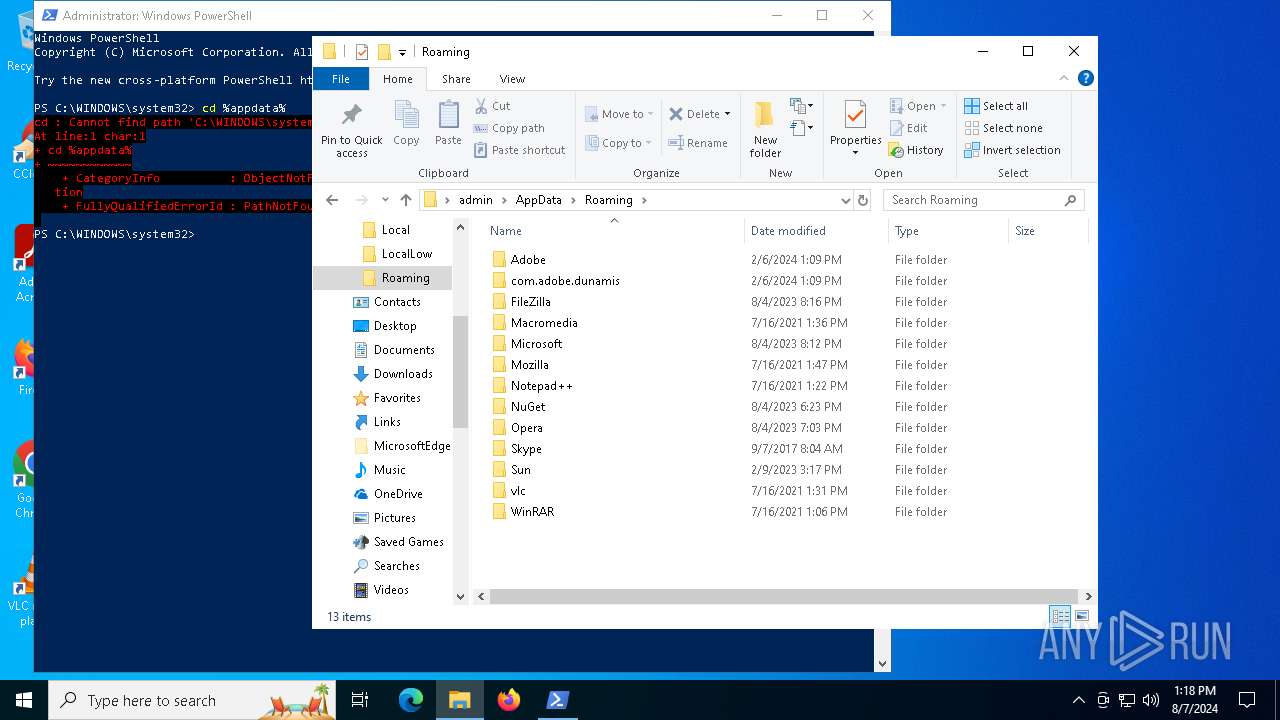The height and width of the screenshot is (720, 1280).
Task: Switch to the Share ribbon tab
Action: 456,79
